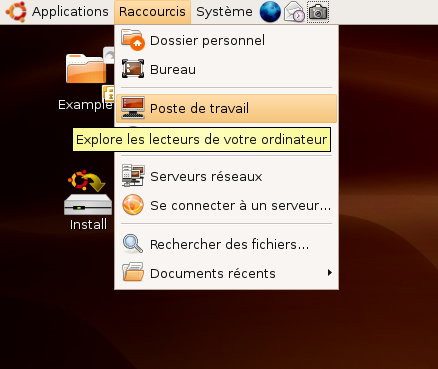
Task: Open Dossier personnel
Action: click(227, 40)
